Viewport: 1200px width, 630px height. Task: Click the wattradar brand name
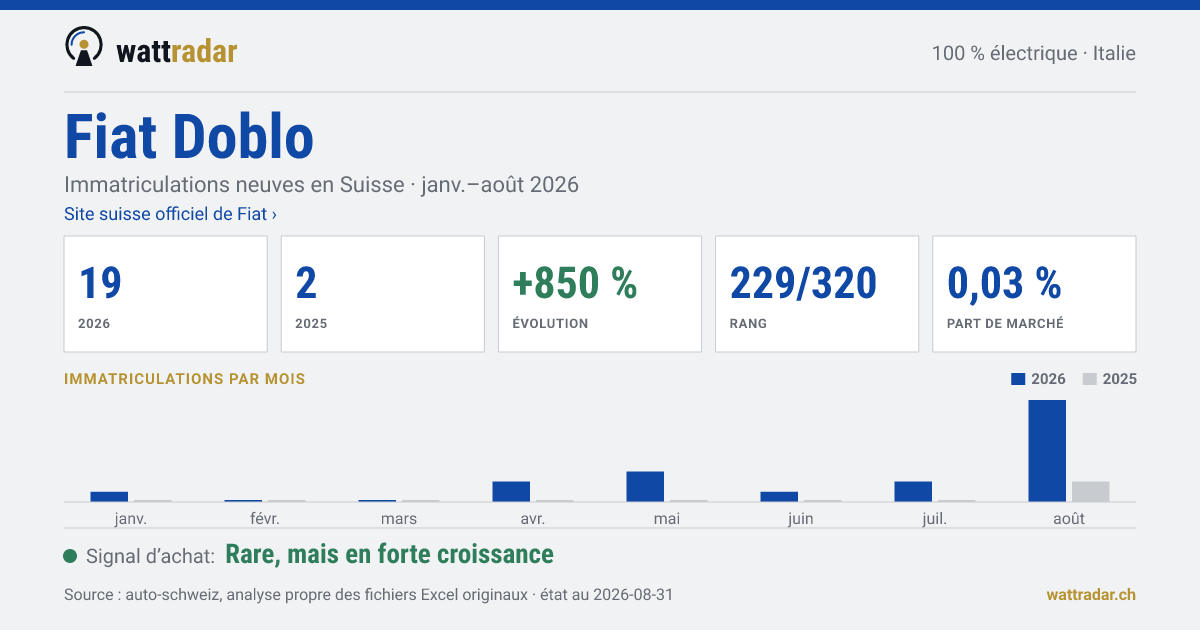(177, 51)
